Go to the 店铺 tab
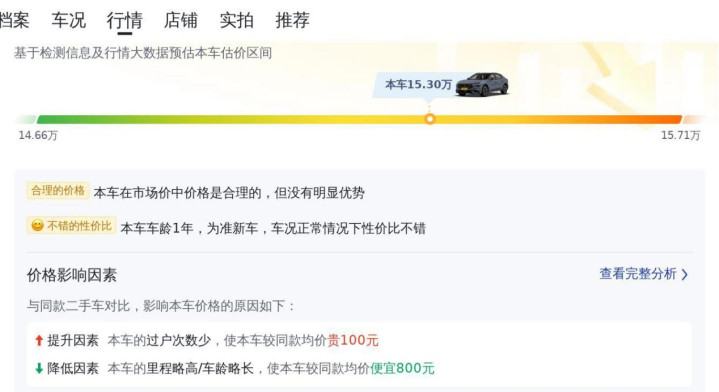This screenshot has height=392, width=719. point(181,20)
